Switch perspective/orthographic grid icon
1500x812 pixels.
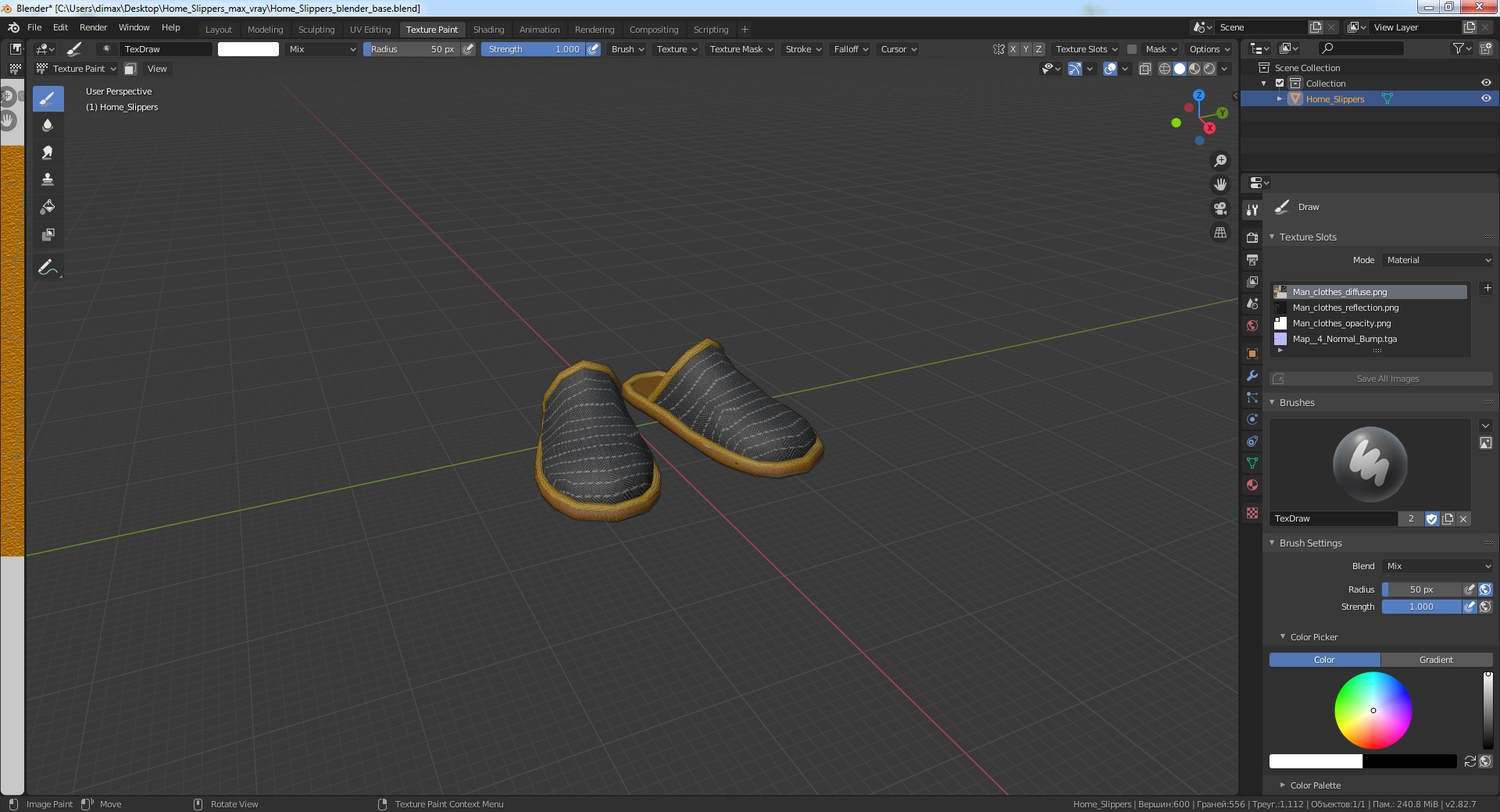point(1220,233)
